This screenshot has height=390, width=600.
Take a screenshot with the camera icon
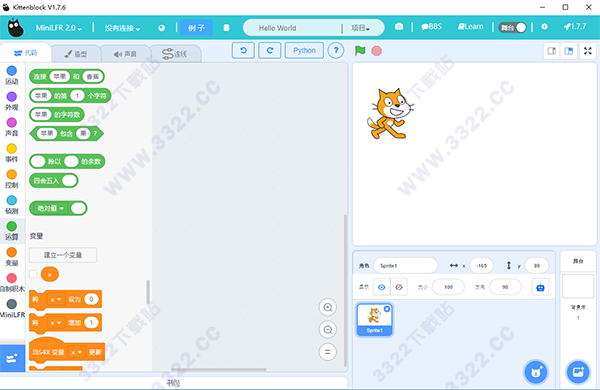[399, 26]
